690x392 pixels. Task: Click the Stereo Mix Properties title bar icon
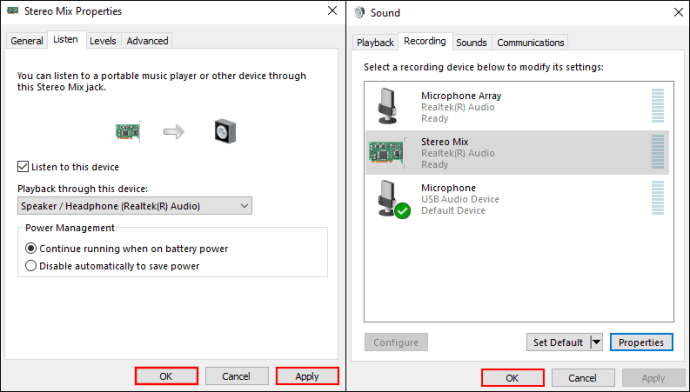13,11
